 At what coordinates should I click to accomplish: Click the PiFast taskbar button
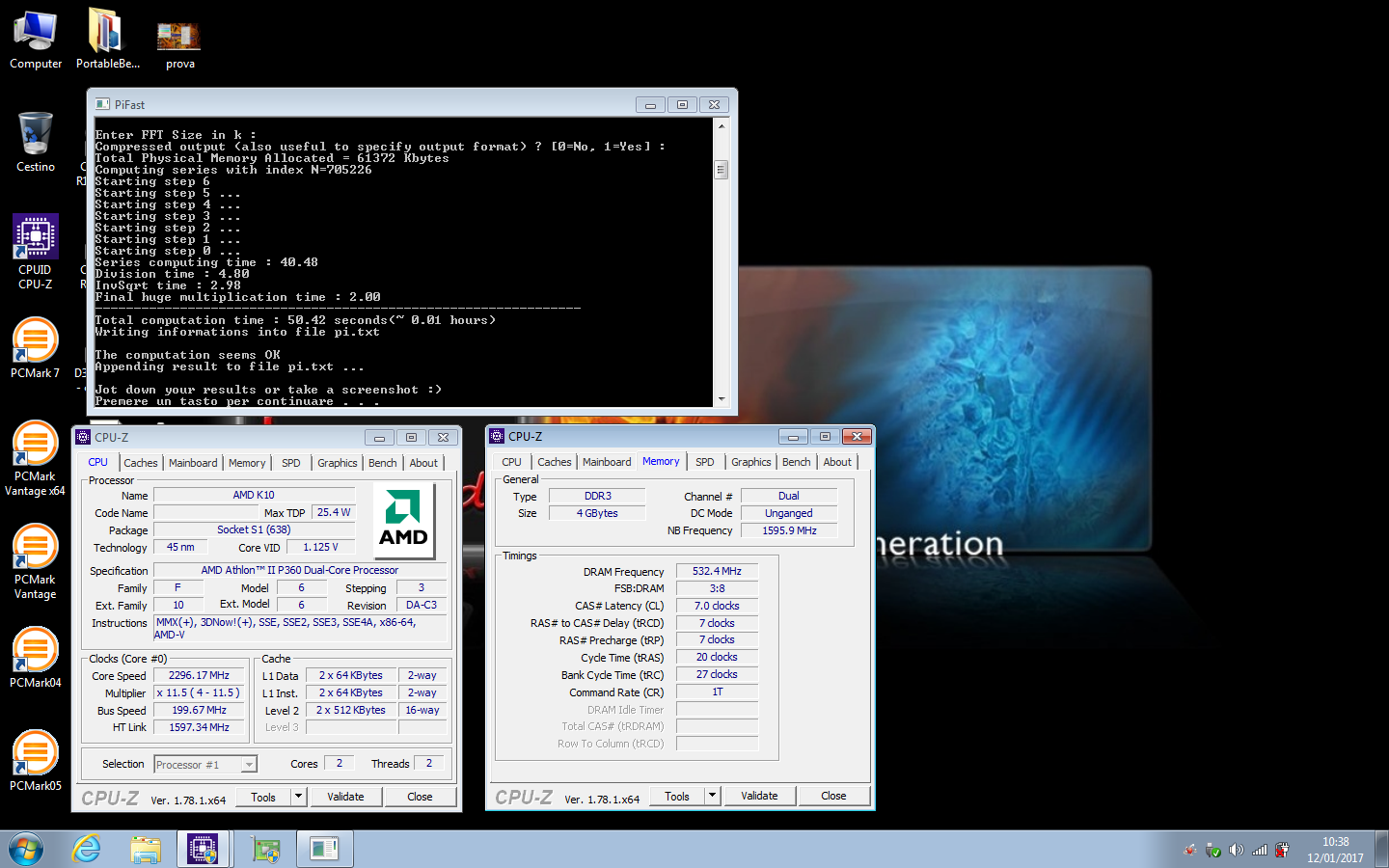(x=325, y=850)
